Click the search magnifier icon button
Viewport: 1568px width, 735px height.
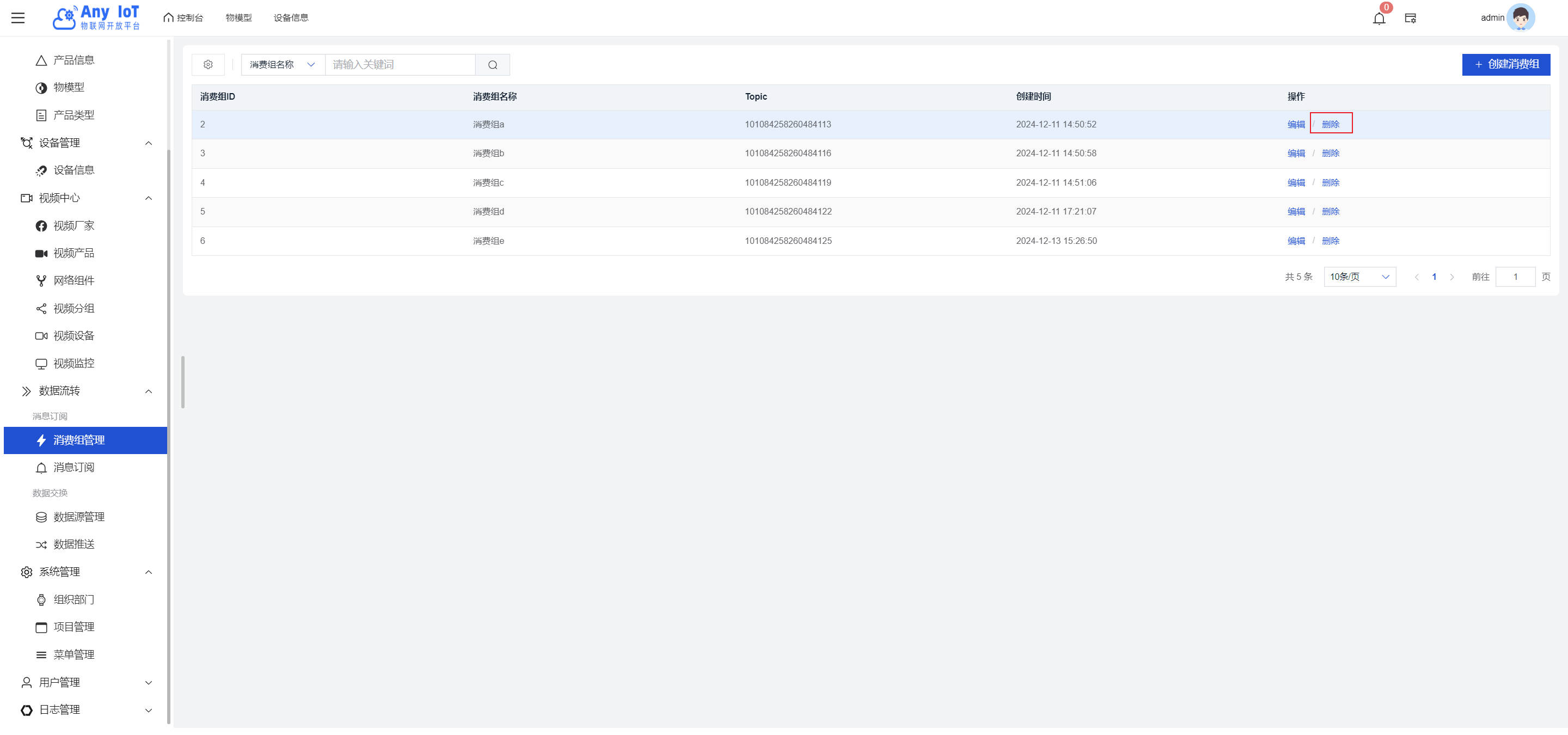coord(492,64)
